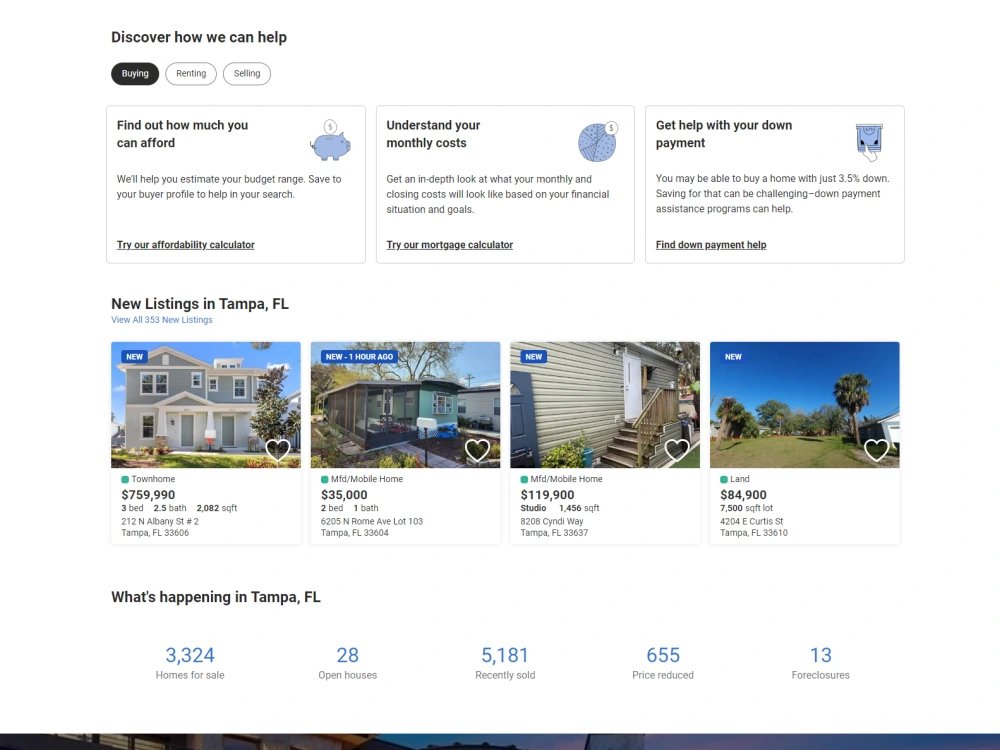1000x750 pixels.
Task: View 13 Foreclosures
Action: click(x=820, y=663)
